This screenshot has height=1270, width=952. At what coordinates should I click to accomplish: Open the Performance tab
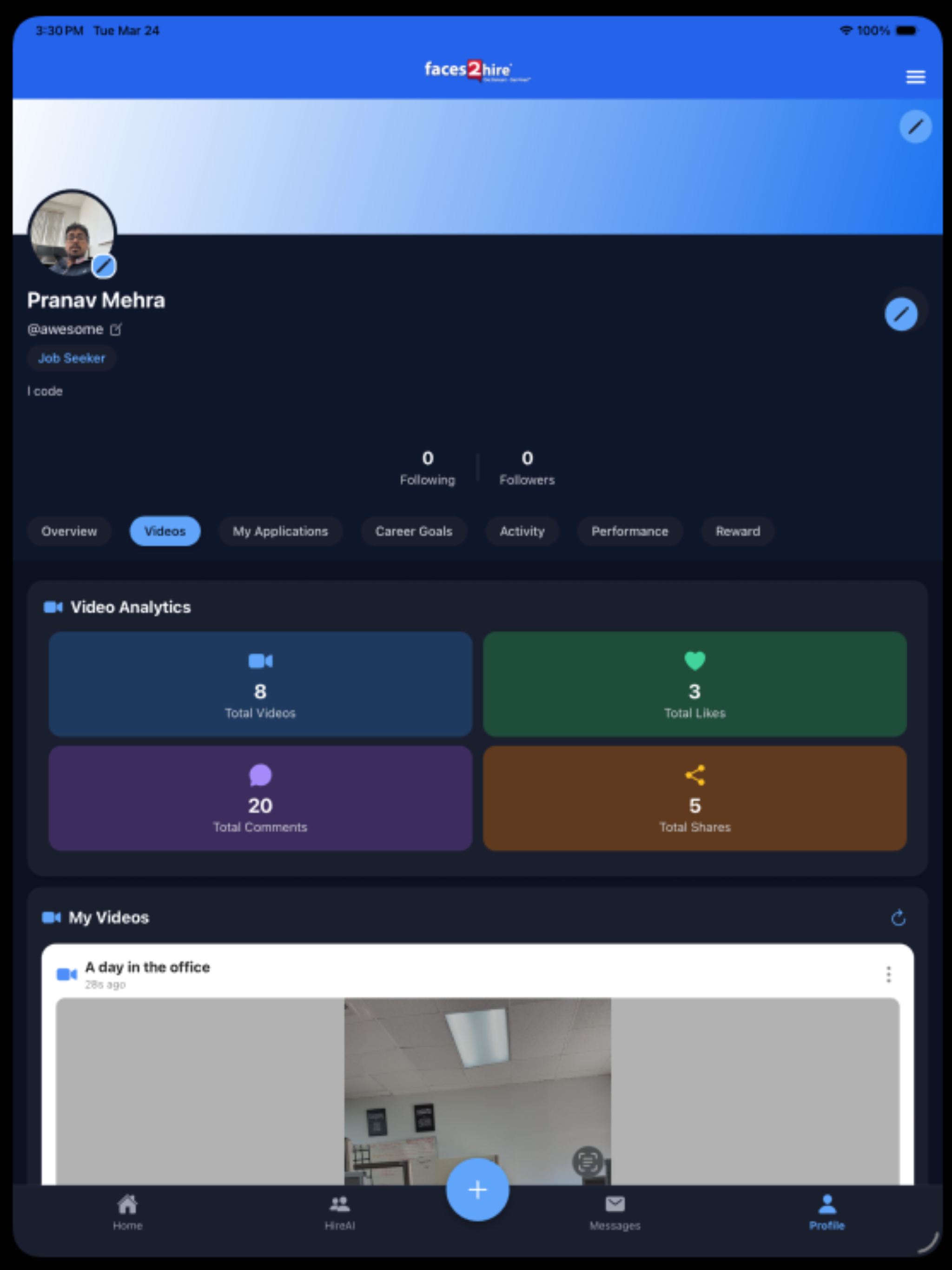click(630, 531)
